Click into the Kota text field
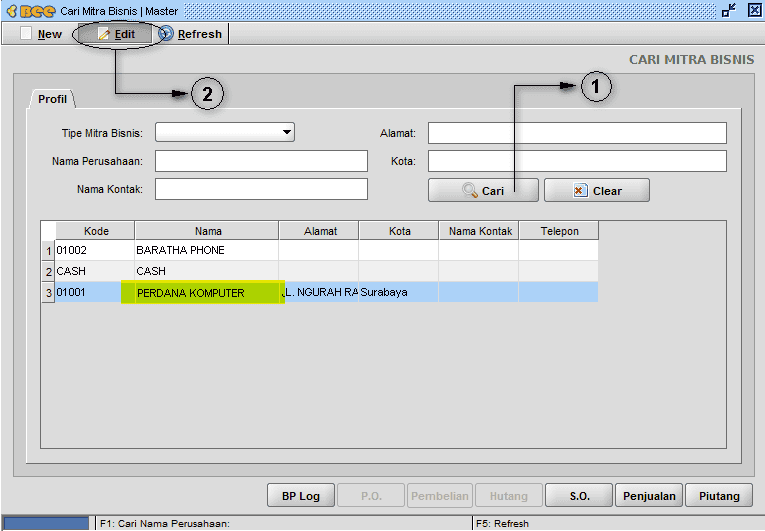This screenshot has height=531, width=765. [x=577, y=161]
